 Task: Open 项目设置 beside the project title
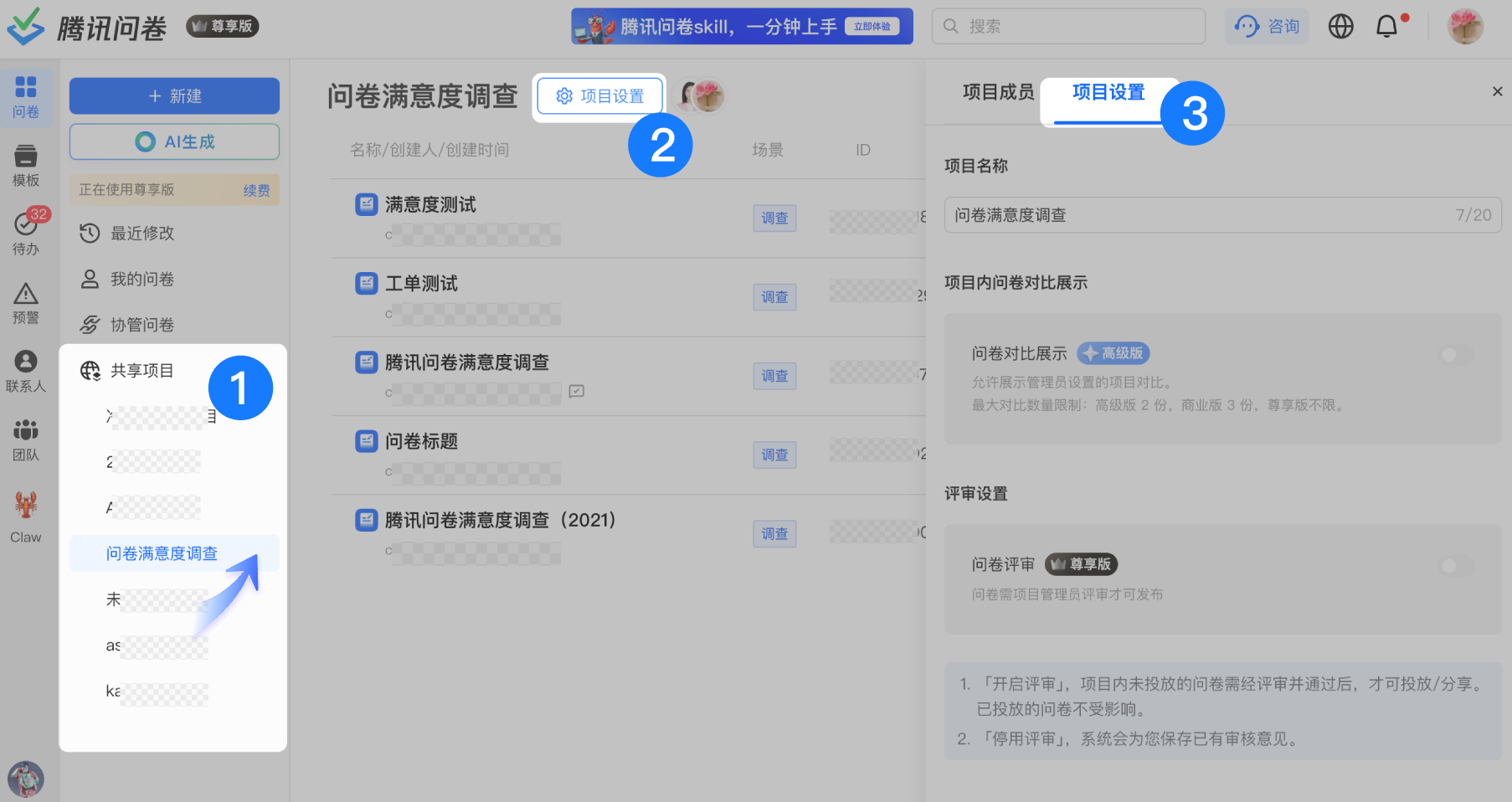click(599, 96)
